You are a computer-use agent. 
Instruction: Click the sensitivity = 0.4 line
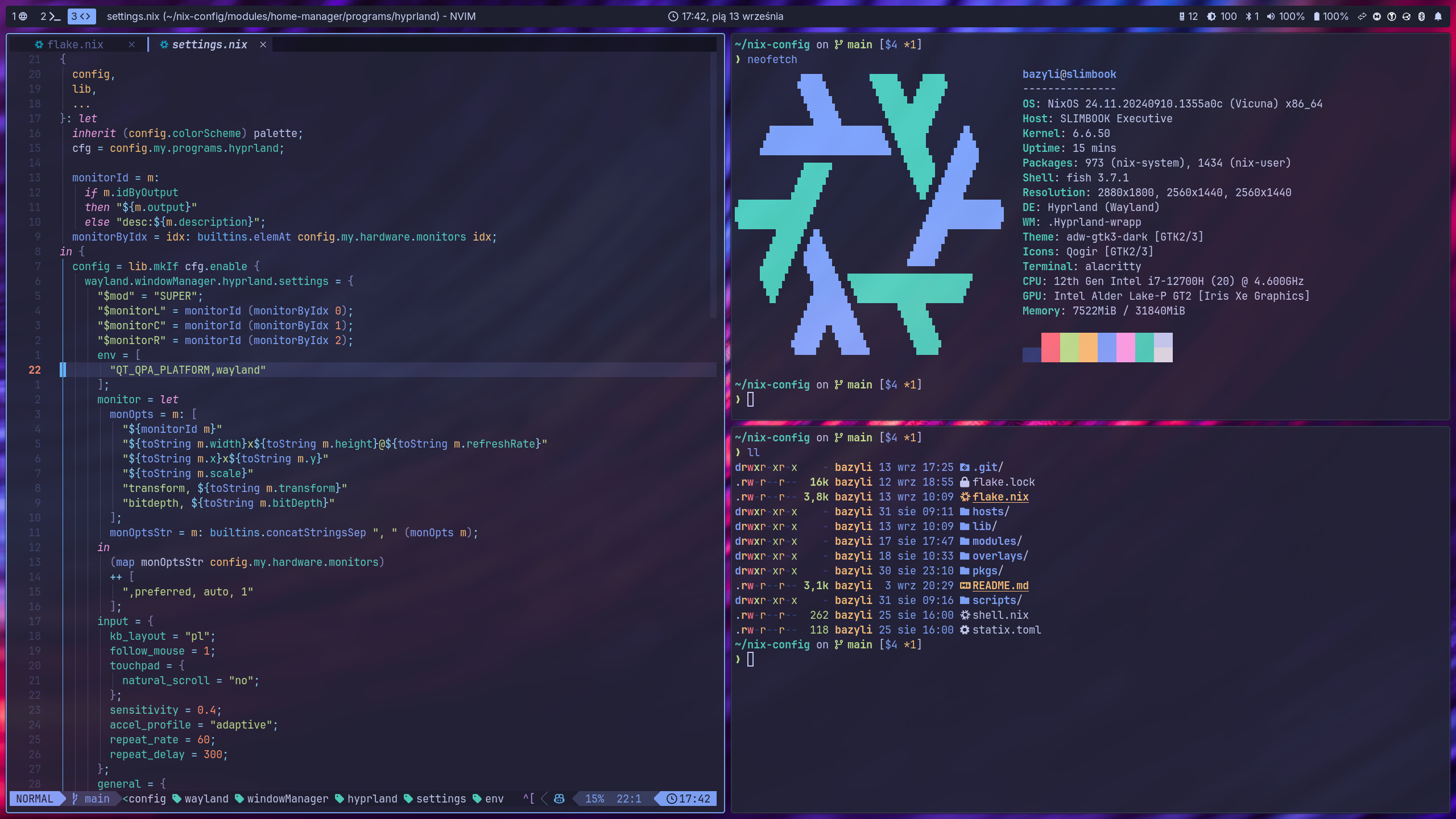click(x=166, y=710)
